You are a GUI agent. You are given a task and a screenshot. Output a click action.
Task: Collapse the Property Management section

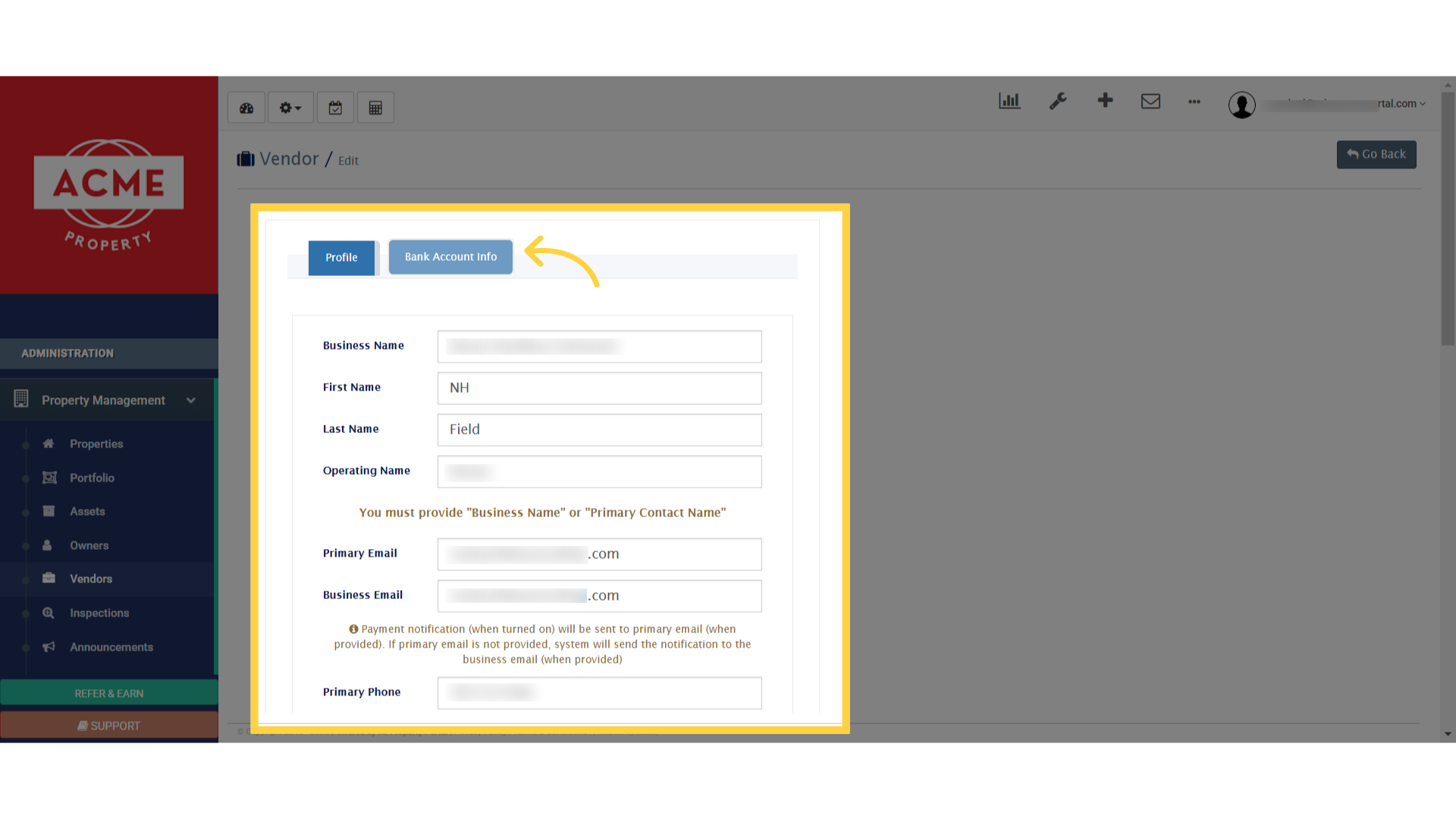pyautogui.click(x=190, y=400)
